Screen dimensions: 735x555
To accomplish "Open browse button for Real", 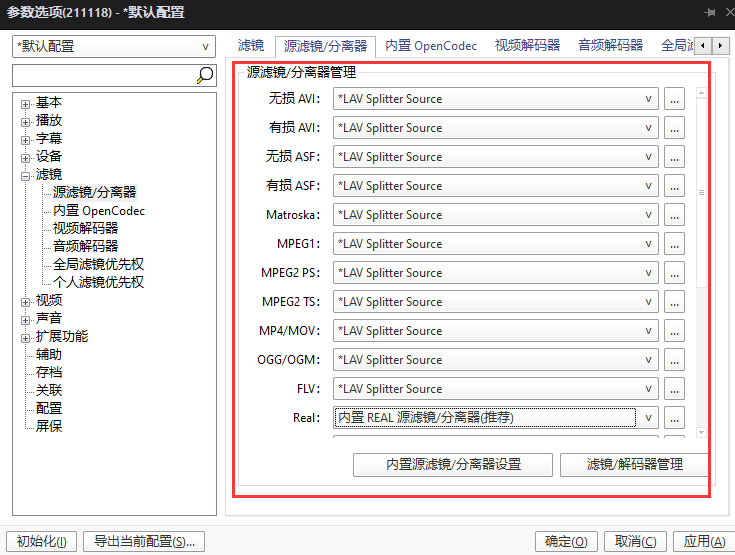I will pyautogui.click(x=675, y=418).
